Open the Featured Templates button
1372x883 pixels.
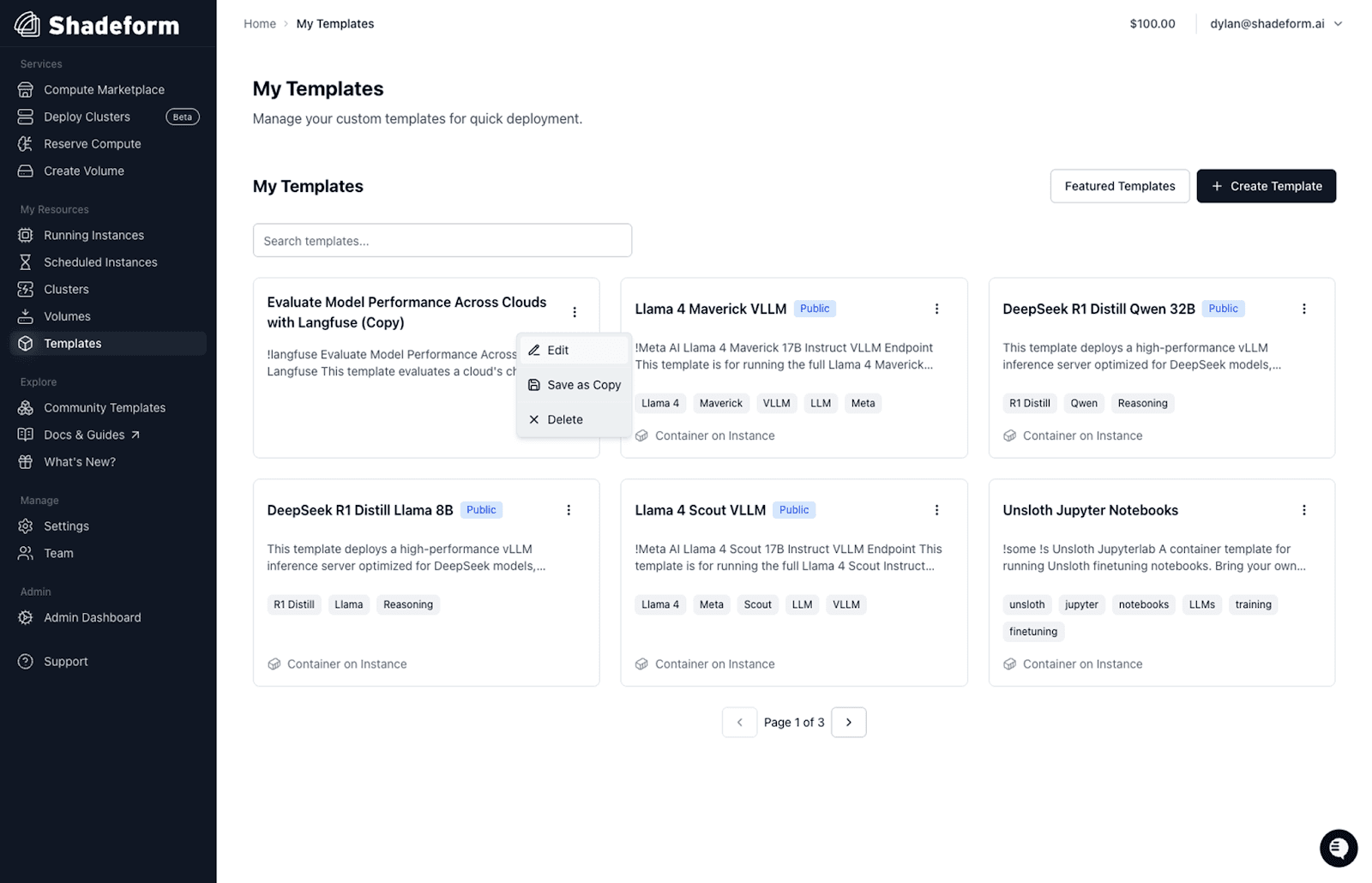pyautogui.click(x=1119, y=186)
